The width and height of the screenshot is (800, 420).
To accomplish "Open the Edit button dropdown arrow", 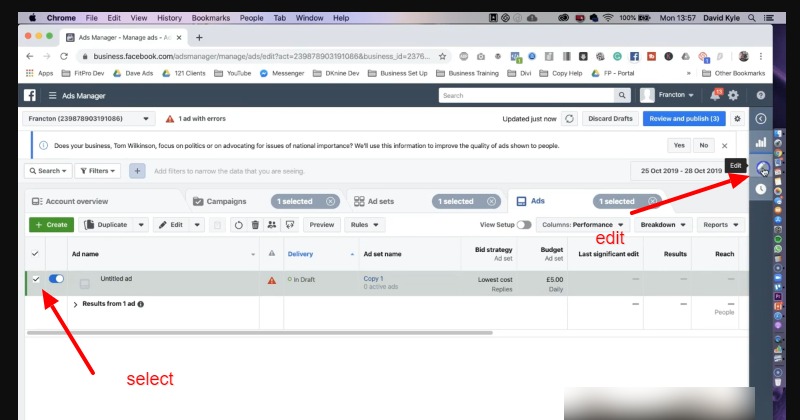I will (197, 225).
